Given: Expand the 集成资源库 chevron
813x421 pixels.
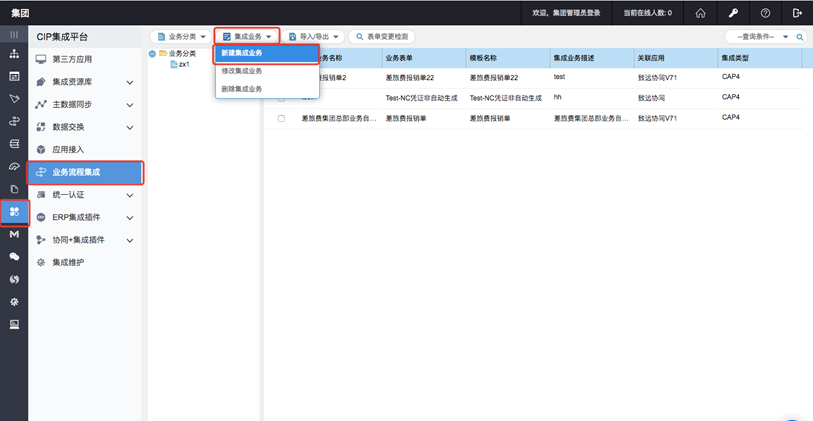Looking at the screenshot, I should click(x=130, y=82).
